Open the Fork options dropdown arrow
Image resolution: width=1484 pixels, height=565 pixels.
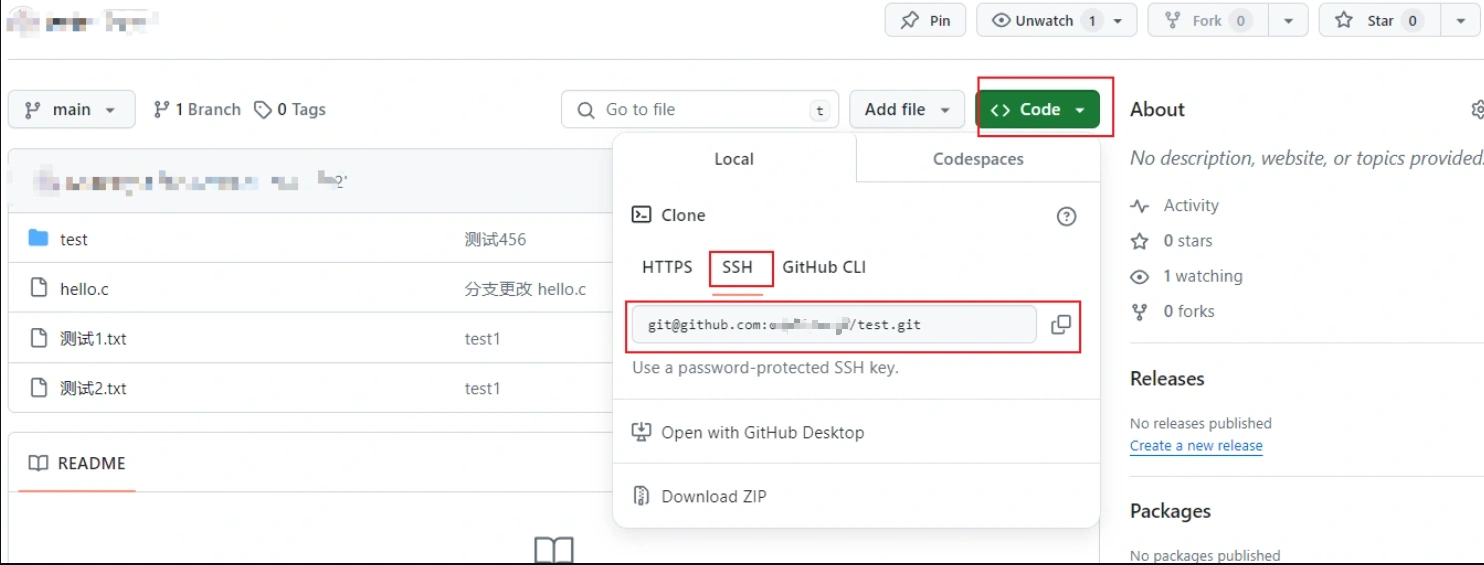coord(1289,20)
